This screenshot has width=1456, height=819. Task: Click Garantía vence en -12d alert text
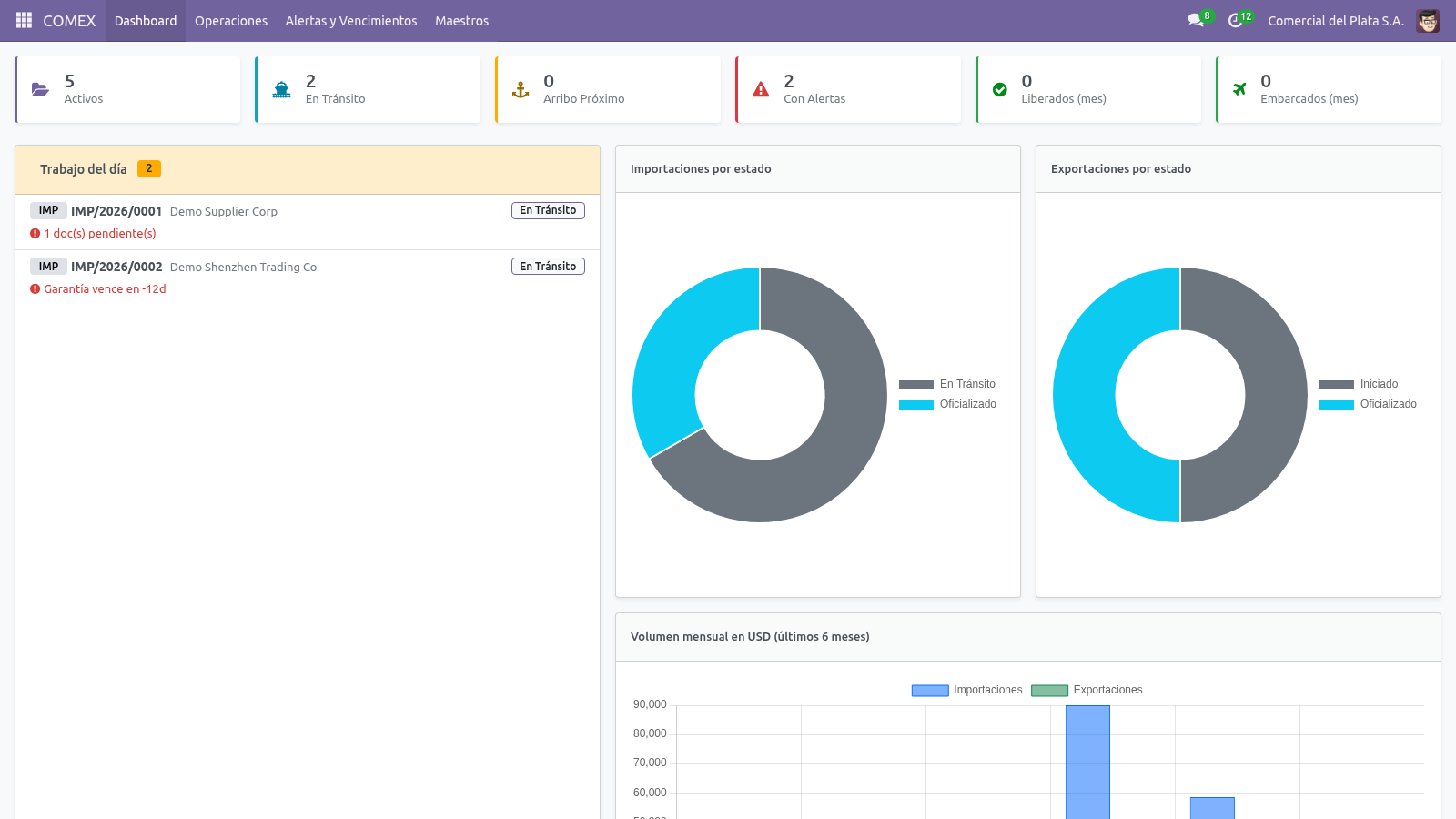[x=105, y=288]
